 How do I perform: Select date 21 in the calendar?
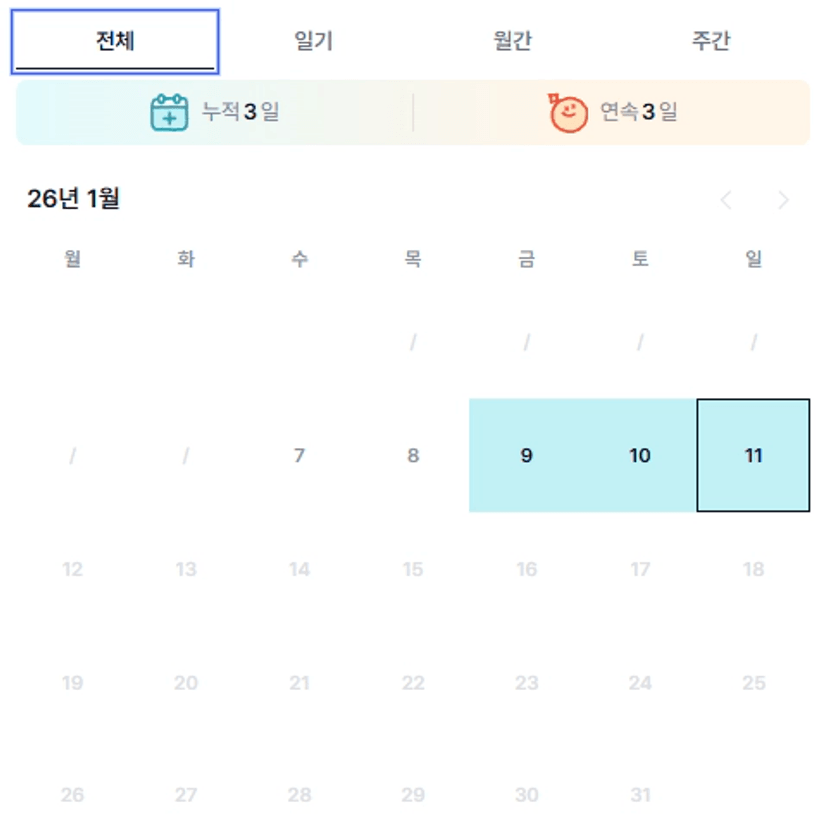point(299,684)
